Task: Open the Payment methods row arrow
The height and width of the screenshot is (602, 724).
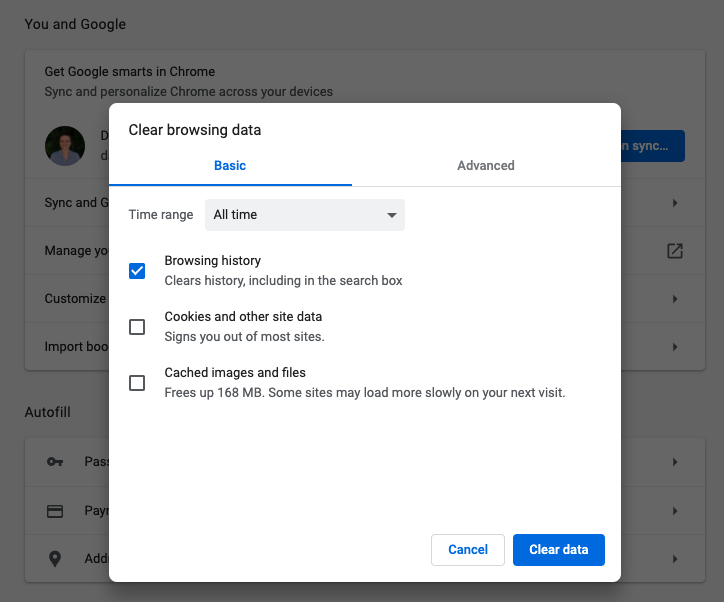Action: click(x=675, y=511)
